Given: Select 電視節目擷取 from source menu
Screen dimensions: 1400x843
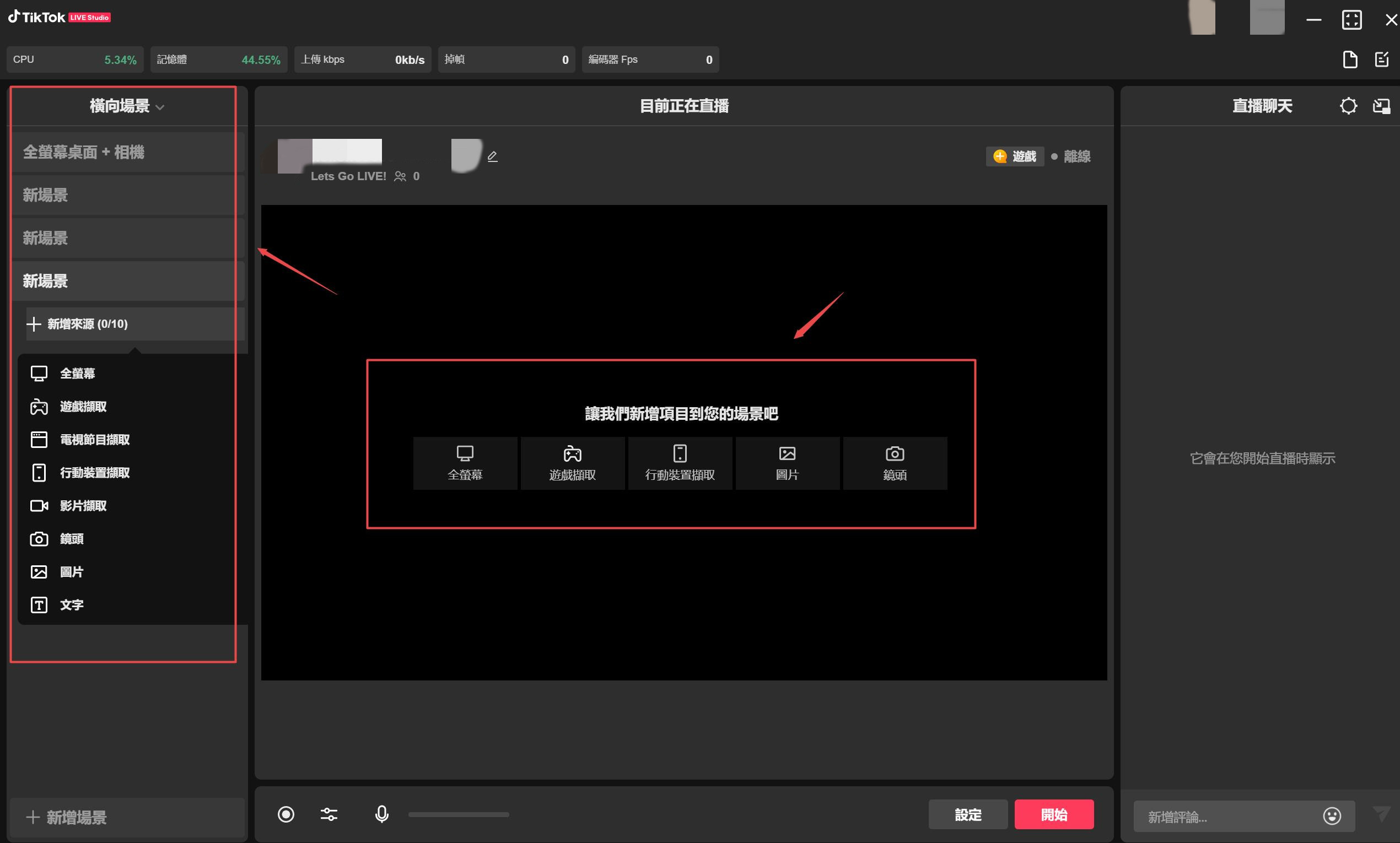Looking at the screenshot, I should [x=94, y=440].
